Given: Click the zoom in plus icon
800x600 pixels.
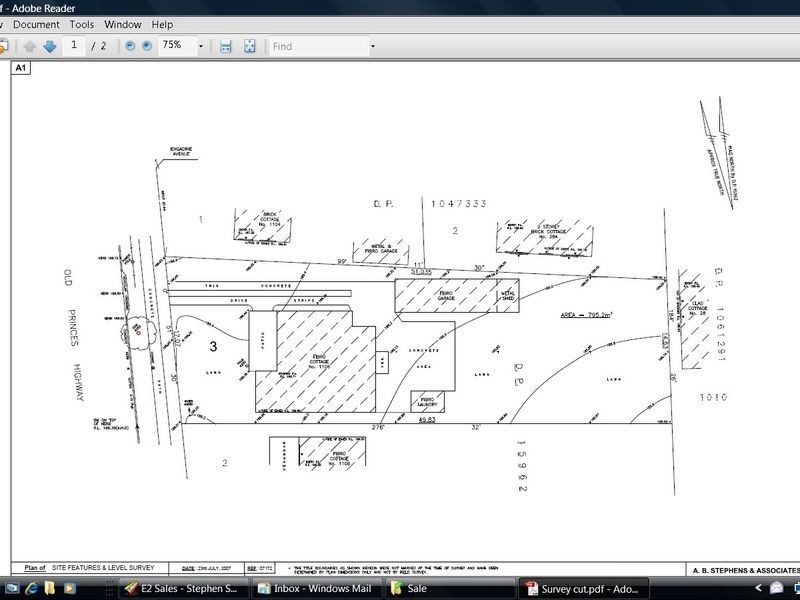Looking at the screenshot, I should click(147, 46).
